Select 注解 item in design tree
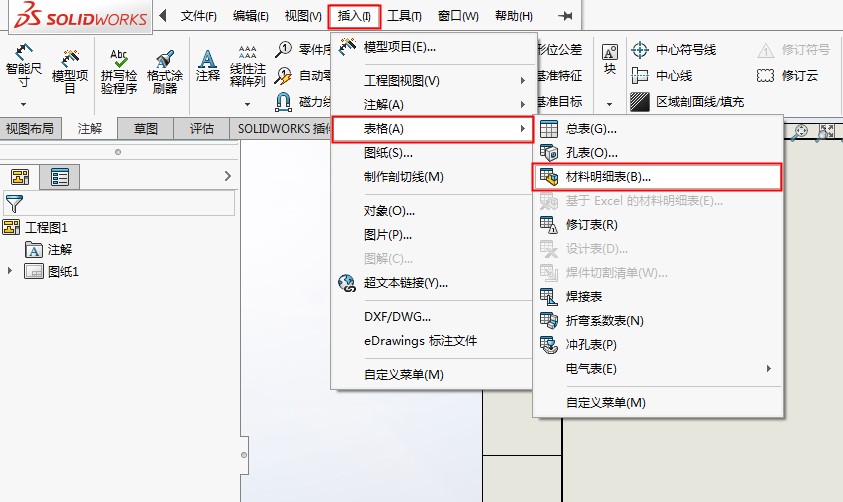Image resolution: width=843 pixels, height=502 pixels. [48, 249]
